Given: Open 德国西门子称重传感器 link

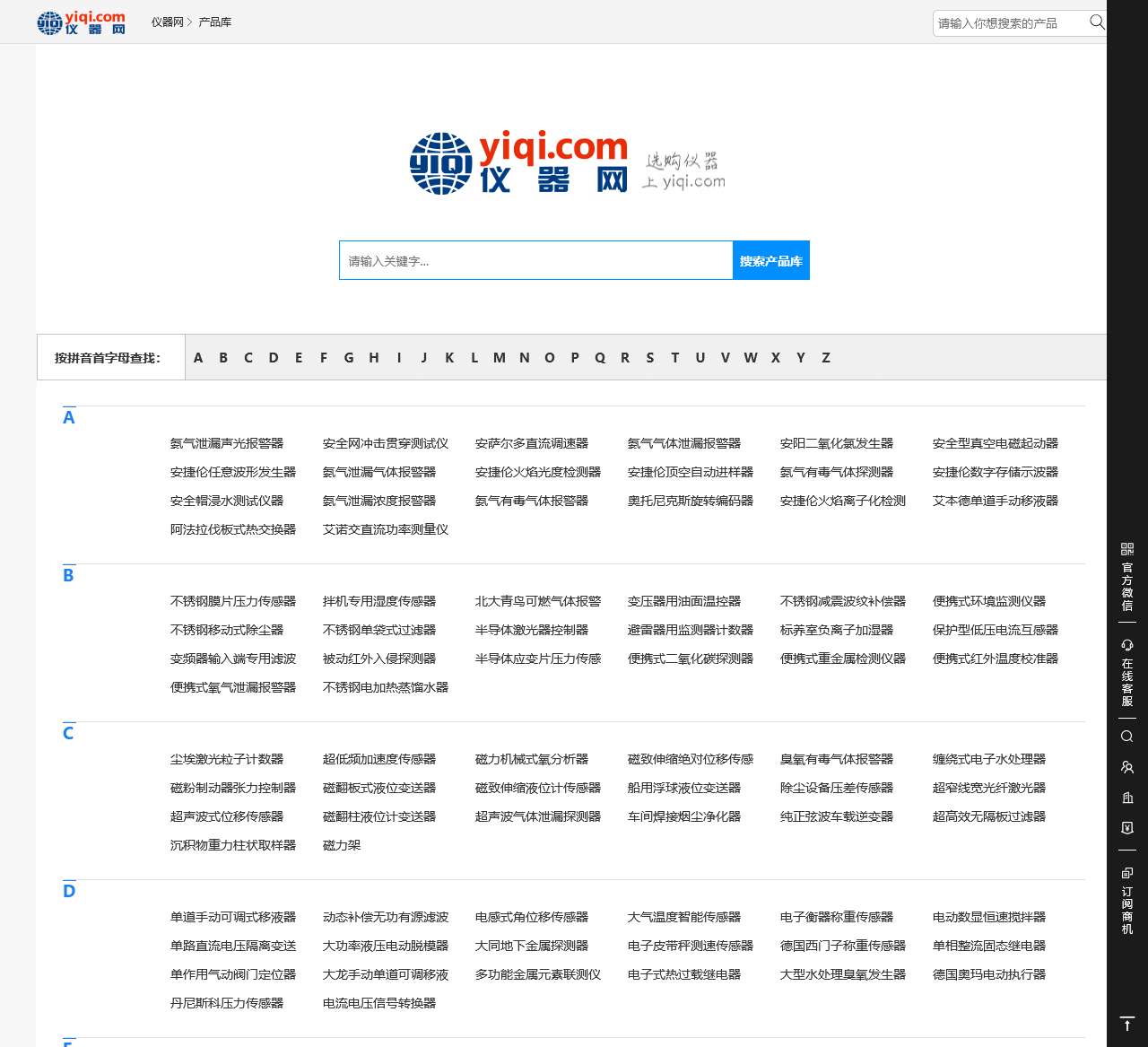Looking at the screenshot, I should pyautogui.click(x=843, y=946).
